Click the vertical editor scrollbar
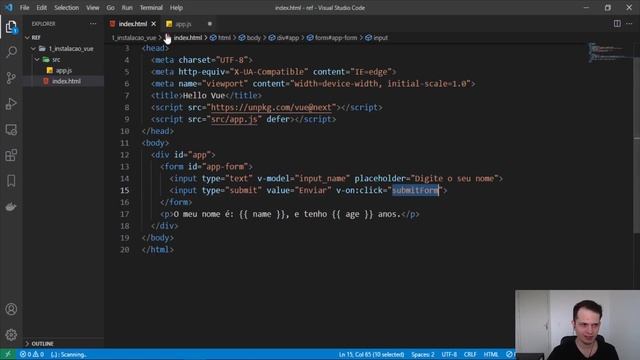Image resolution: width=640 pixels, height=360 pixels. tap(636, 145)
